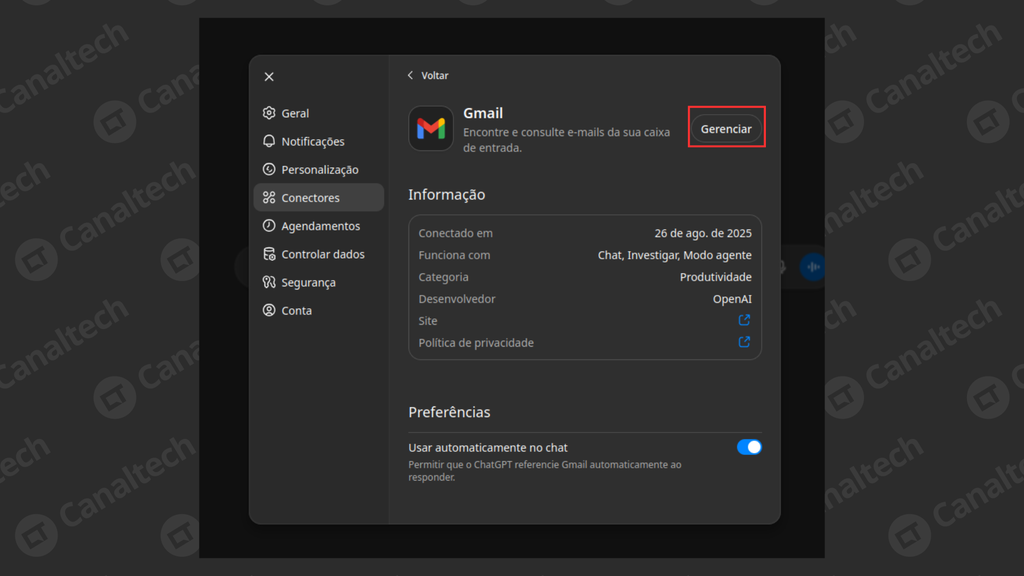
Task: Click the Conectores icon in sidebar
Action: point(269,197)
